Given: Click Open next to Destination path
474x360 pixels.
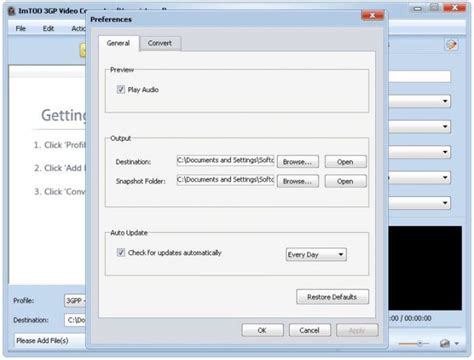Looking at the screenshot, I should 345,162.
